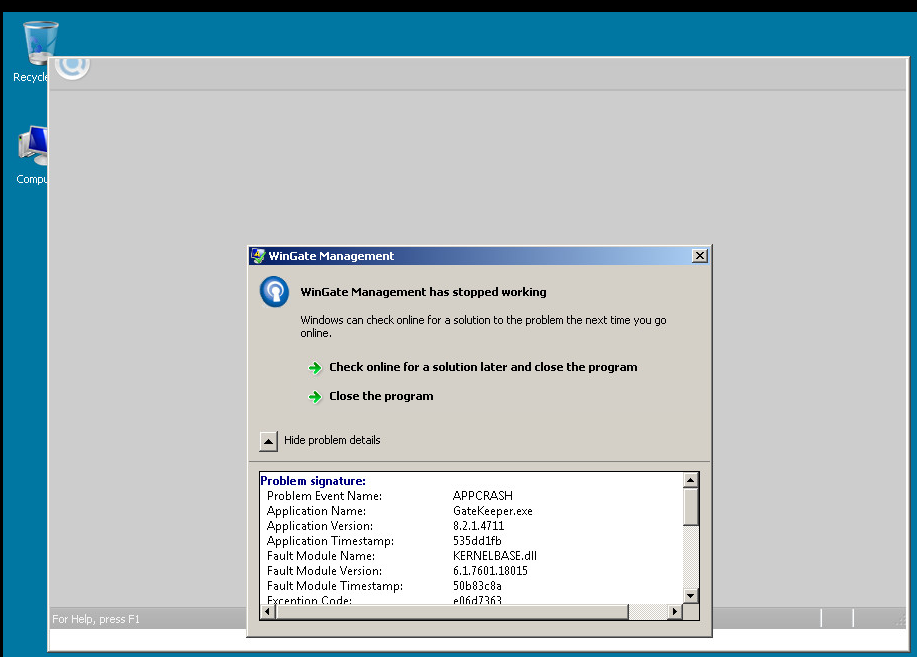This screenshot has height=657, width=917.
Task: Click green arrow beside Check online option
Action: point(315,367)
